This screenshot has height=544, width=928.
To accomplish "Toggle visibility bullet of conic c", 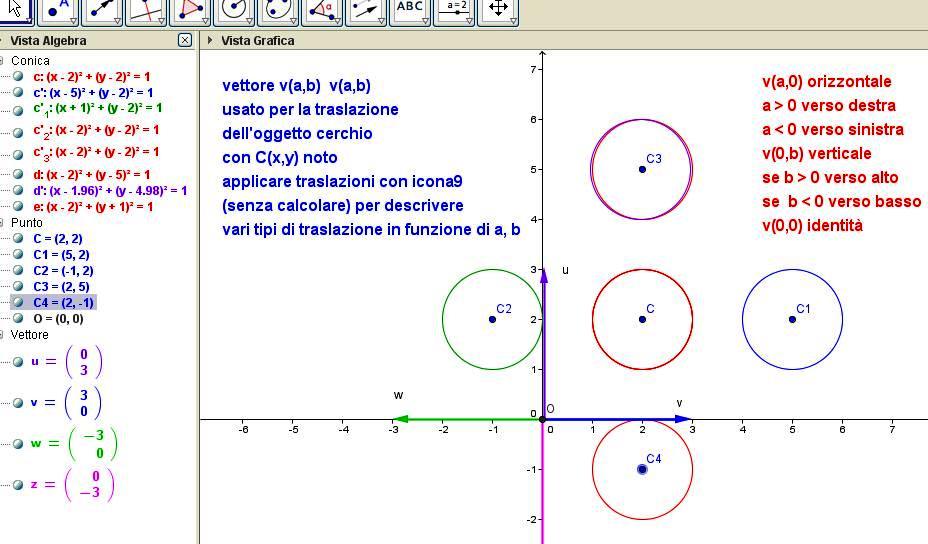I will (x=18, y=76).
